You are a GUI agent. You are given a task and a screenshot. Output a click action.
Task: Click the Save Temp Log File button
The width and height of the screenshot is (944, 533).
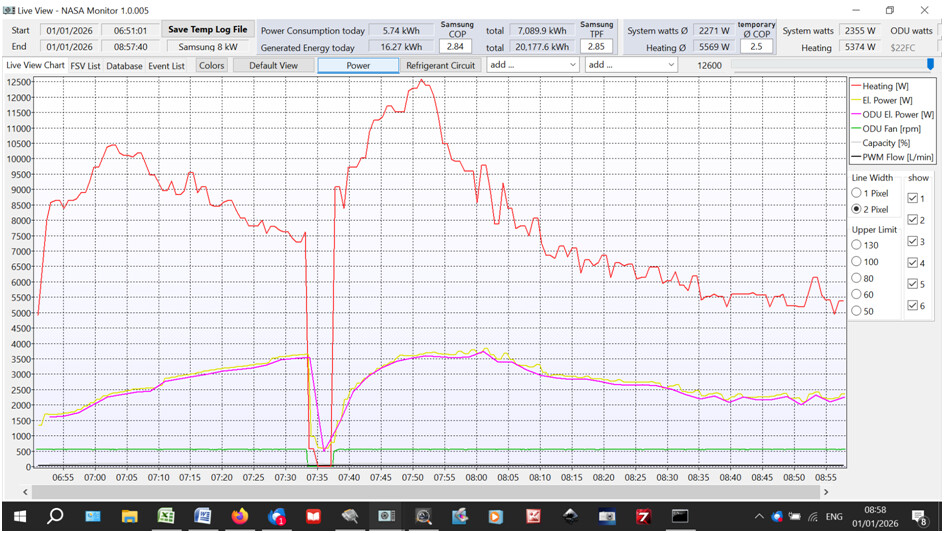[x=207, y=30]
